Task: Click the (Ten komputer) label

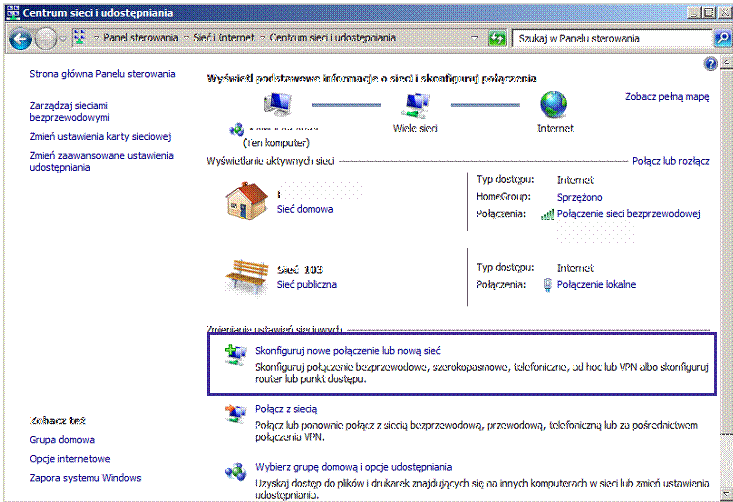Action: coord(276,143)
